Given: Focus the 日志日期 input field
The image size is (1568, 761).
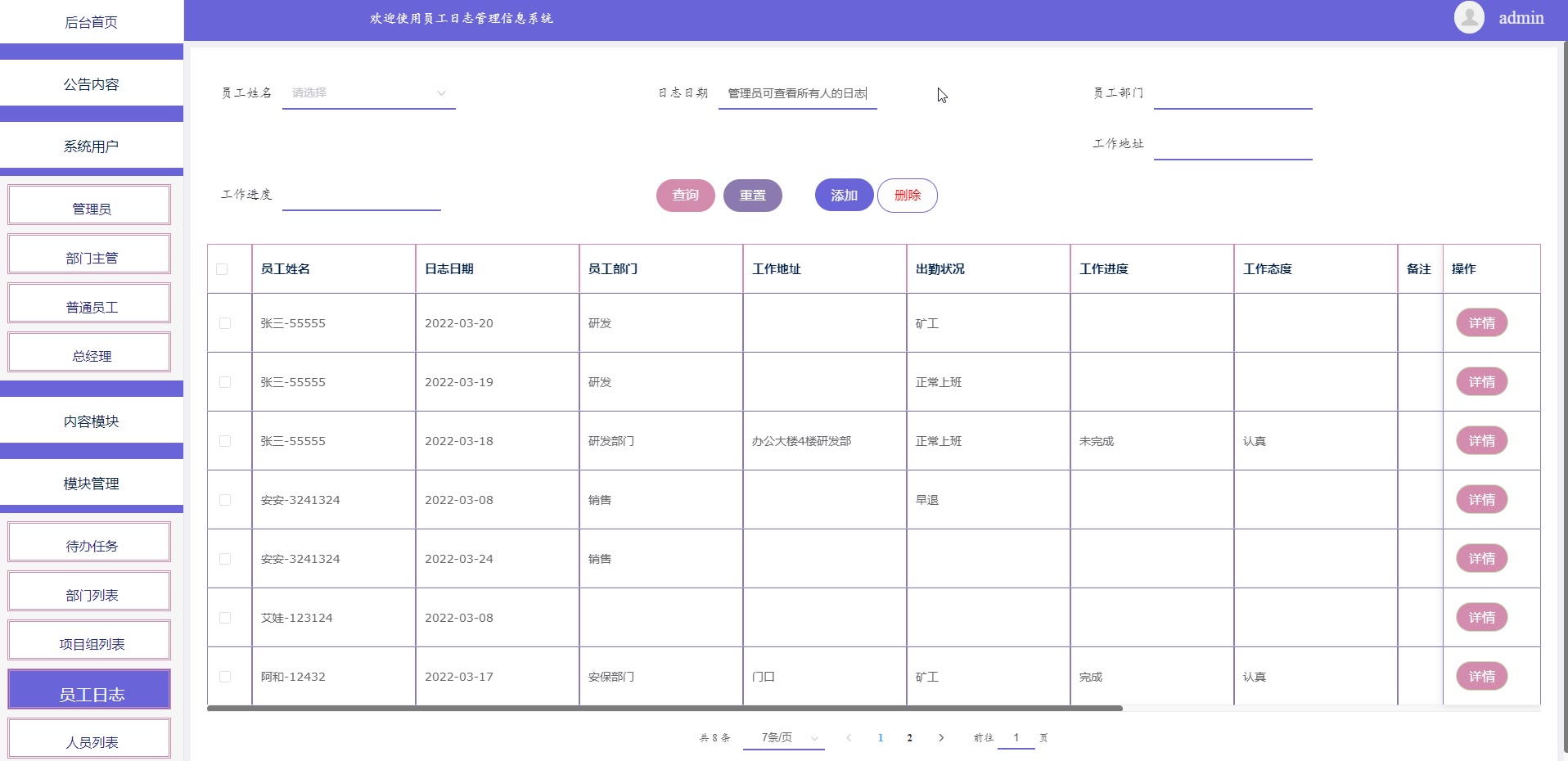Looking at the screenshot, I should 798,93.
